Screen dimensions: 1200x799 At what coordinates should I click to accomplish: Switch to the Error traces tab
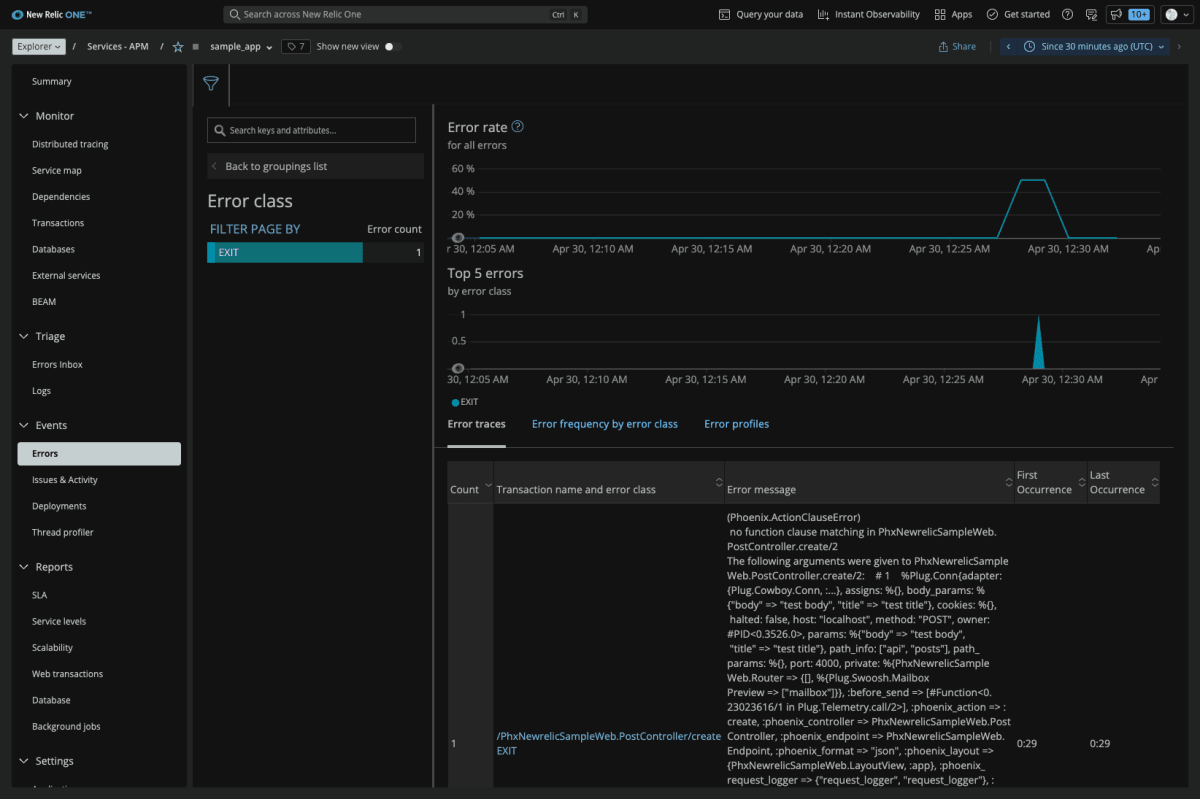coord(476,424)
